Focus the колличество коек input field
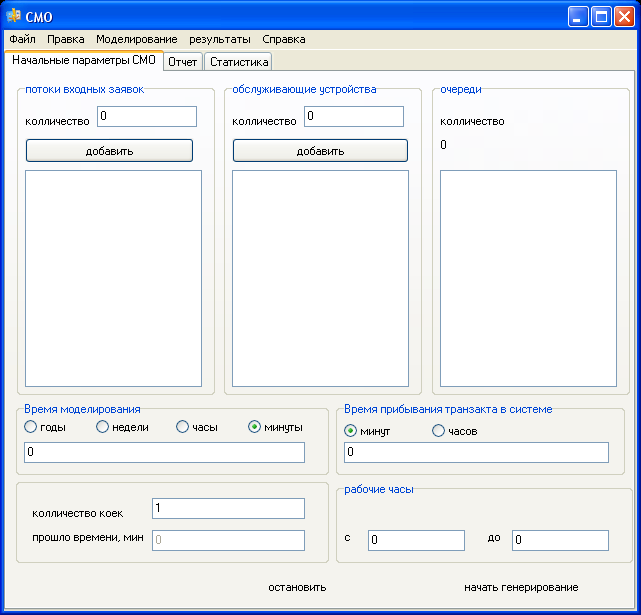Image resolution: width=641 pixels, height=615 pixels. 228,509
